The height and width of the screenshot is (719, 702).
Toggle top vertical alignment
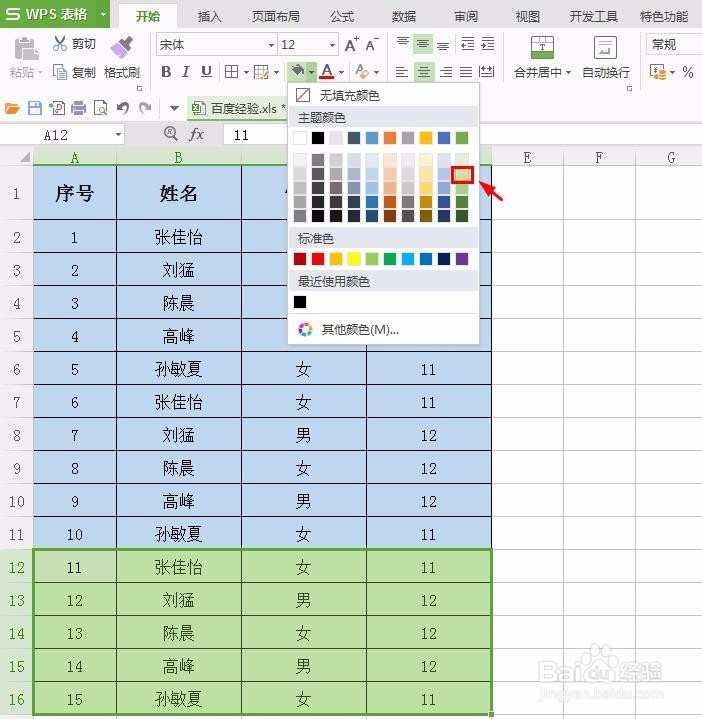[x=403, y=44]
